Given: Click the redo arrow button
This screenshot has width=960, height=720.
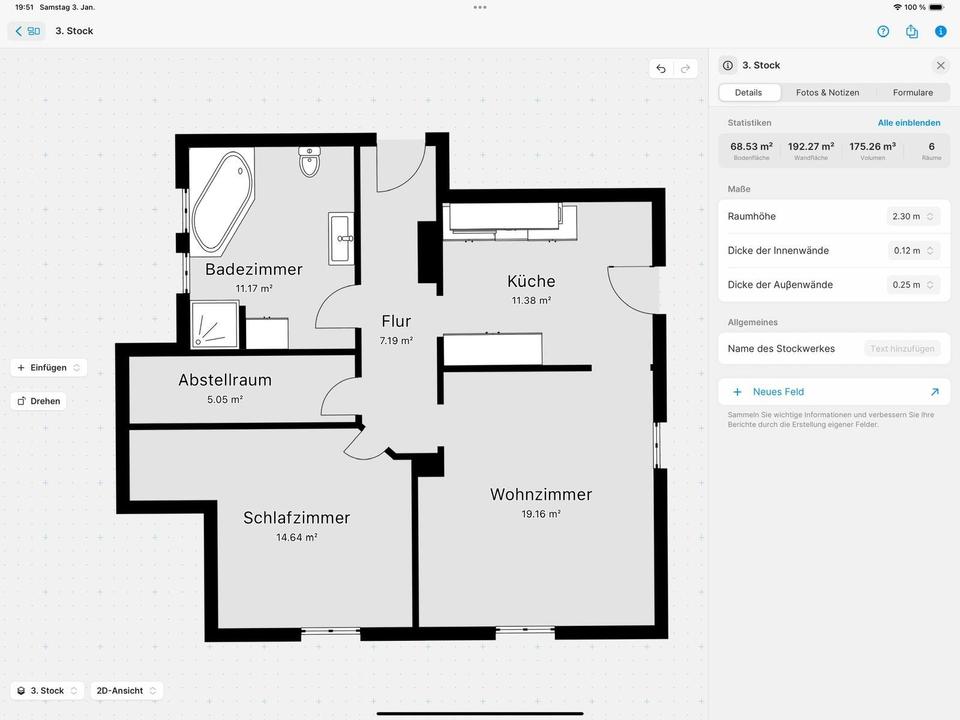Looking at the screenshot, I should pos(686,69).
